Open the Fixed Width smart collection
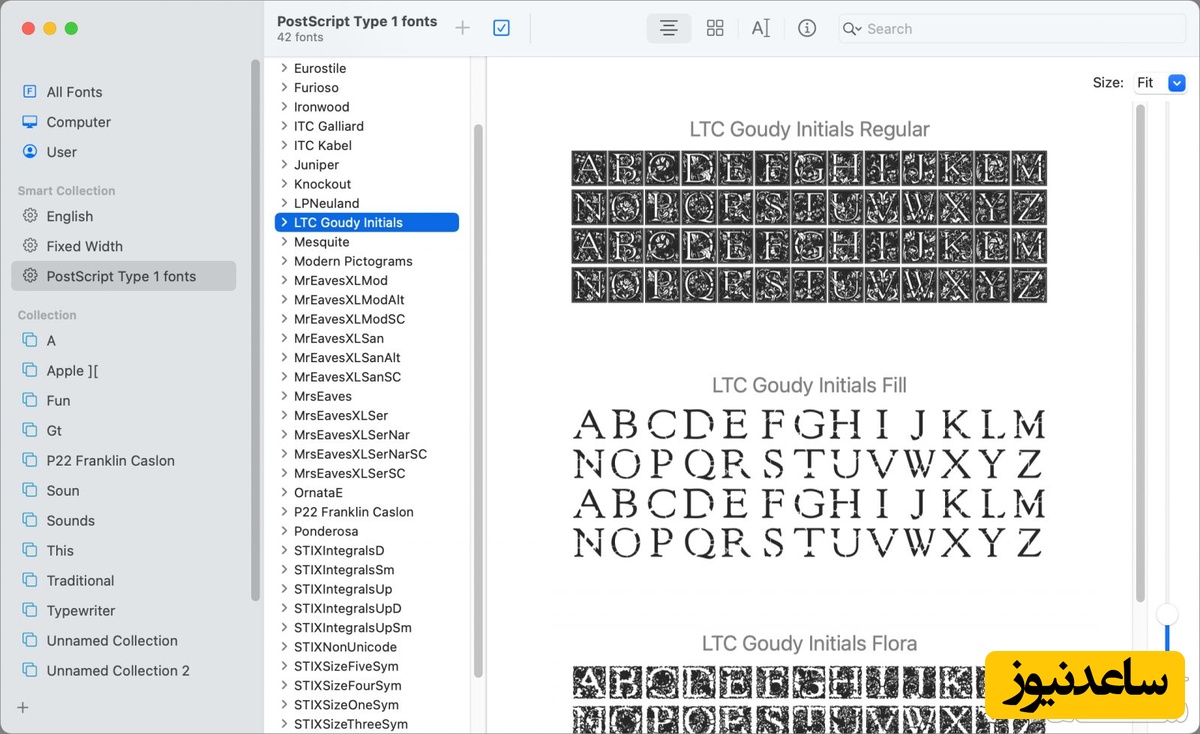 click(84, 246)
